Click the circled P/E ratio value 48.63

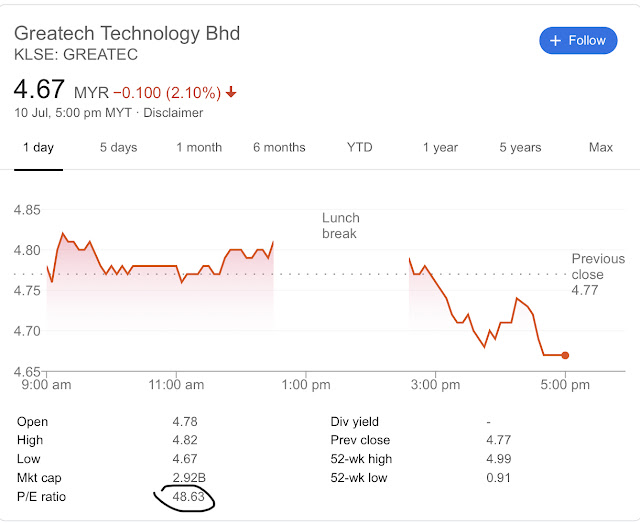pyautogui.click(x=187, y=497)
